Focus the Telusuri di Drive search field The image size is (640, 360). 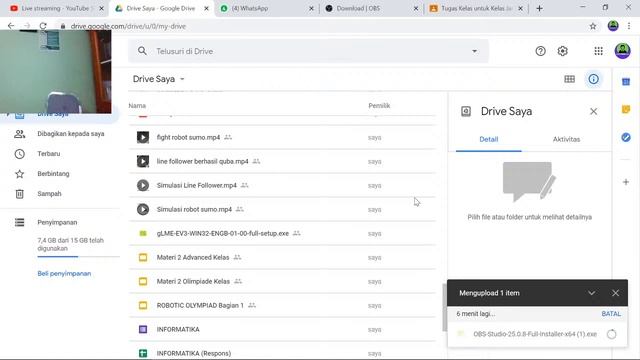[x=308, y=51]
